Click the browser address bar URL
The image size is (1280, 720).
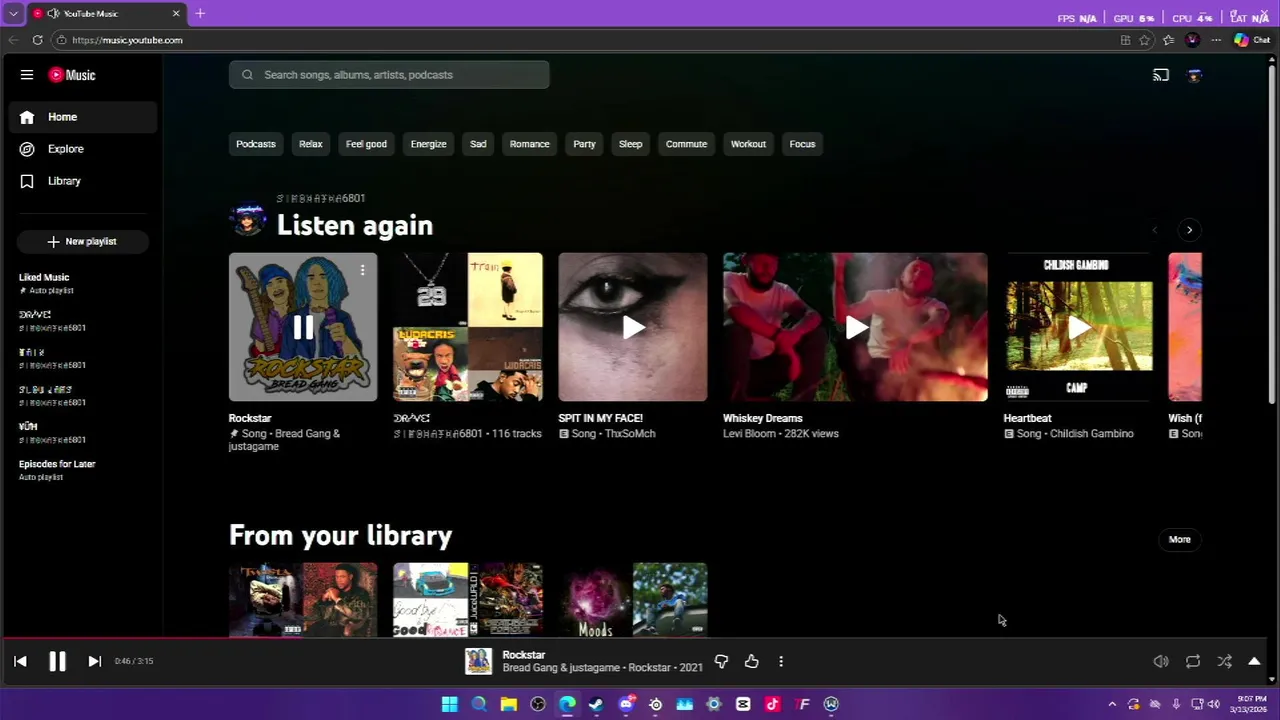127,40
